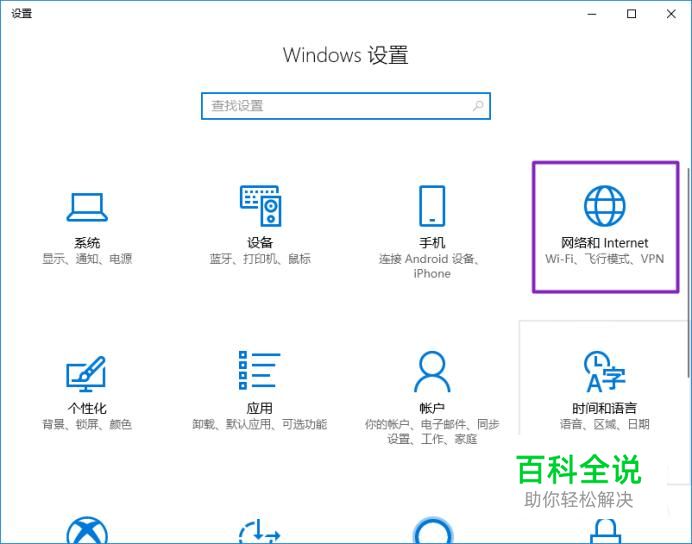Screen dimensions: 692x544
Task: Open the 应用 list icon
Action: click(260, 371)
